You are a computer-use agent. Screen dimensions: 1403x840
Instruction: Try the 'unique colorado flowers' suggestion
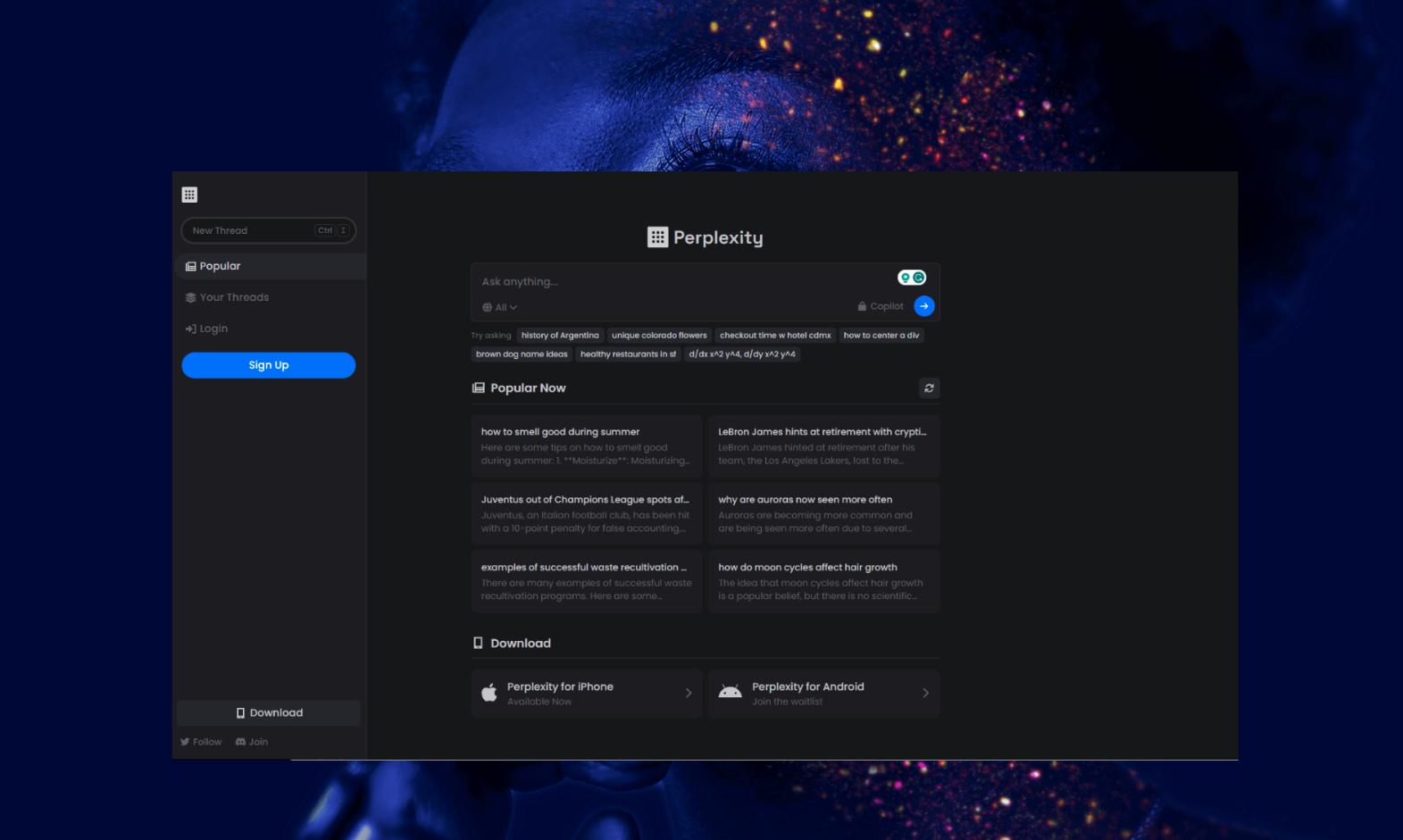point(659,336)
